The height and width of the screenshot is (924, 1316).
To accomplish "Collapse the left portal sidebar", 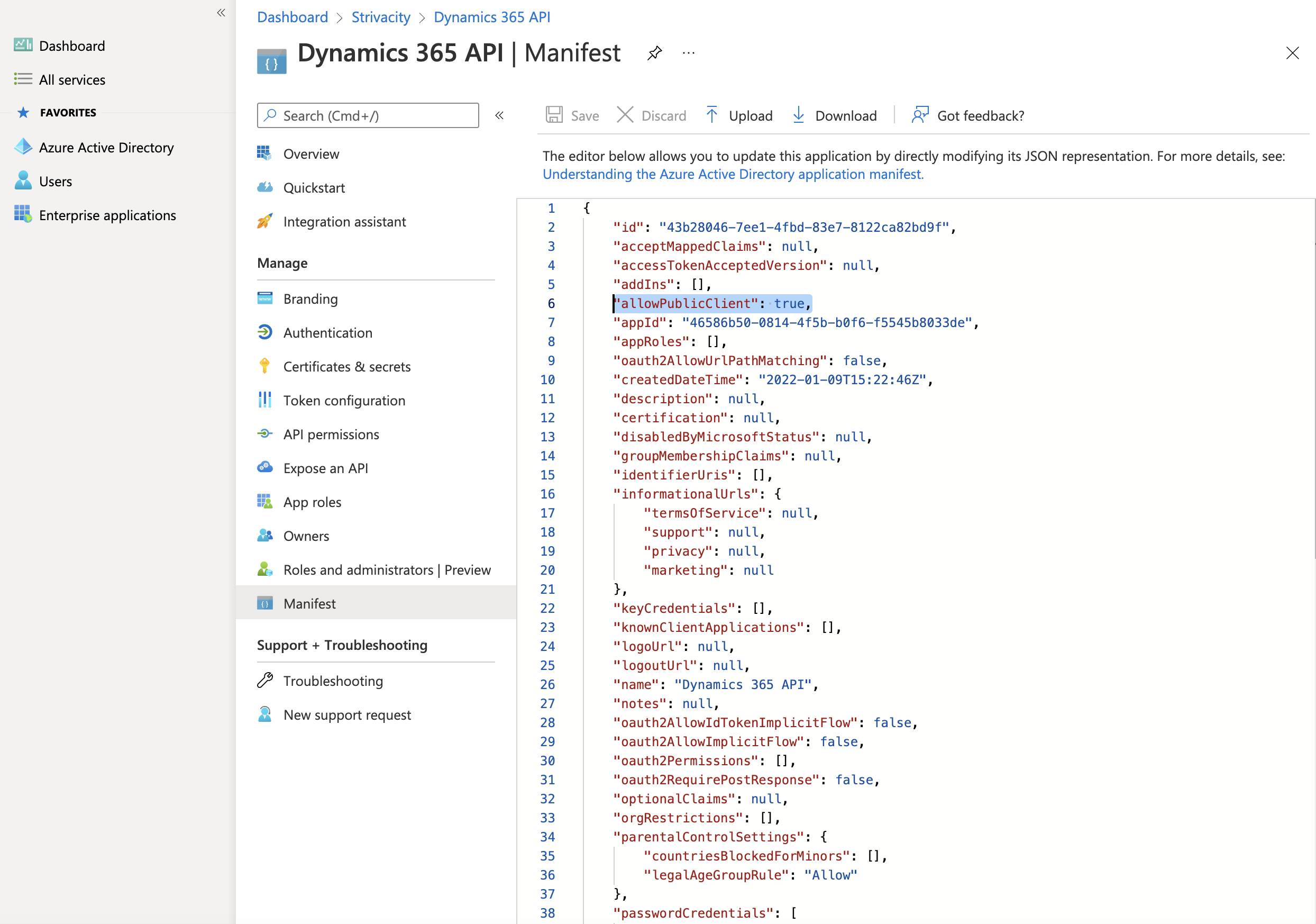I will 221,13.
